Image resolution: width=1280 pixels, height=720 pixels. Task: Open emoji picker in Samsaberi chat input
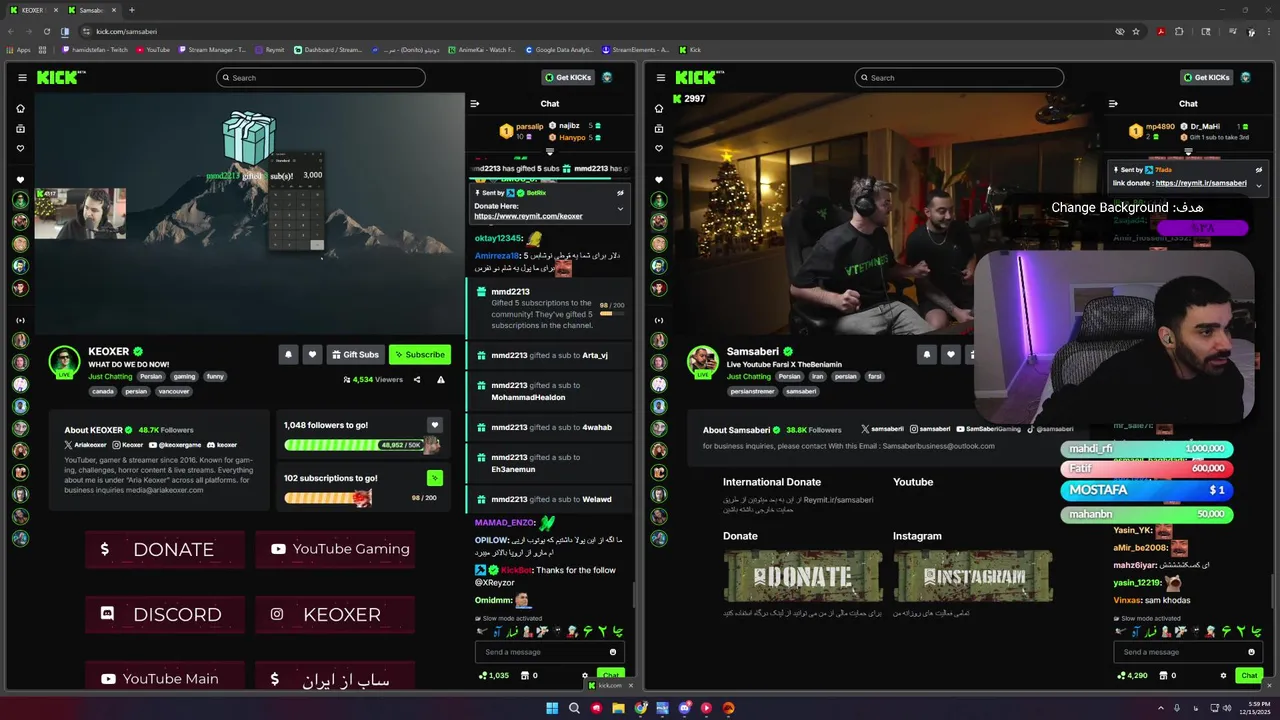1251,652
